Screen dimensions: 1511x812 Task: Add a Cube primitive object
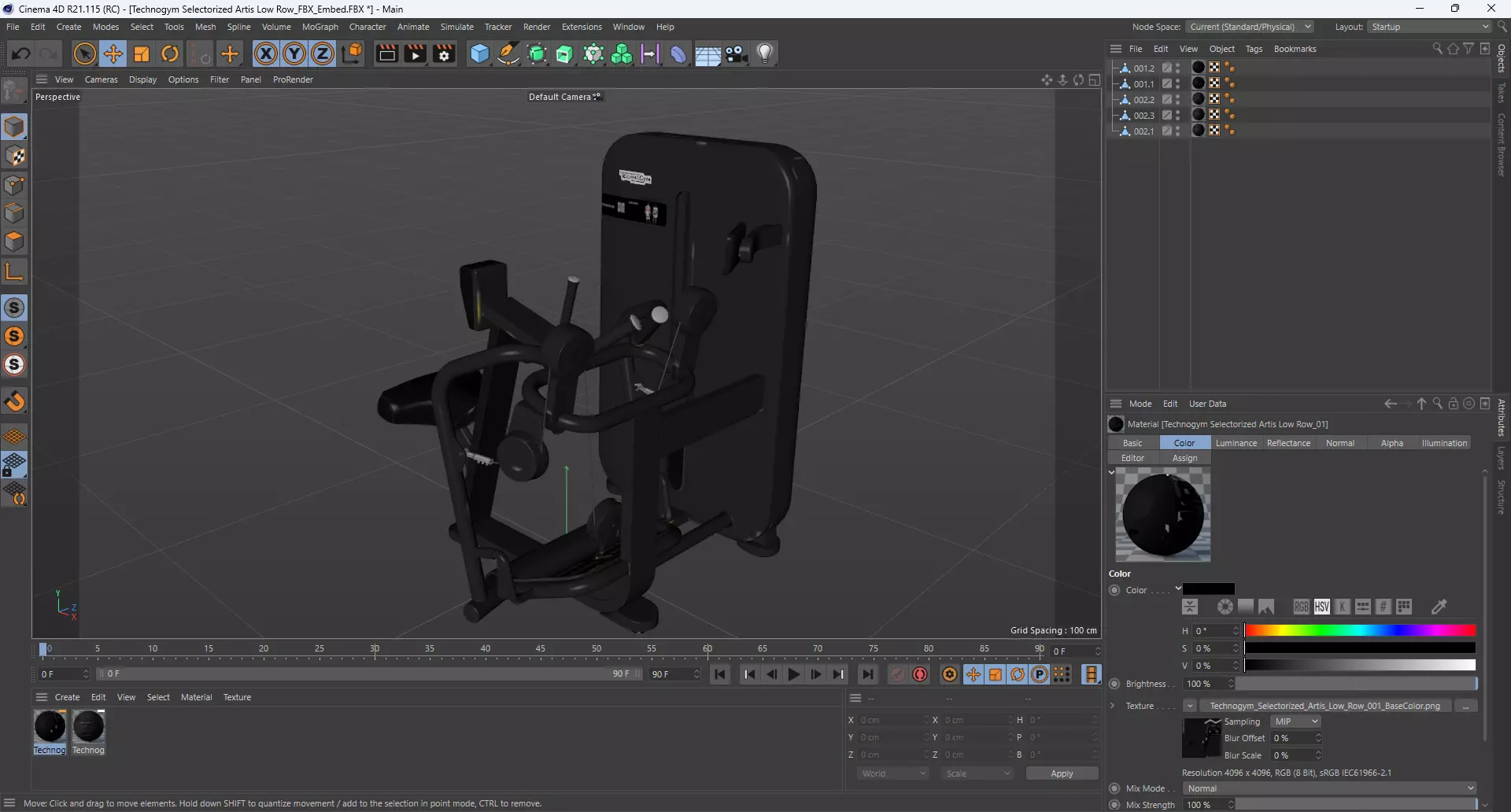[479, 54]
